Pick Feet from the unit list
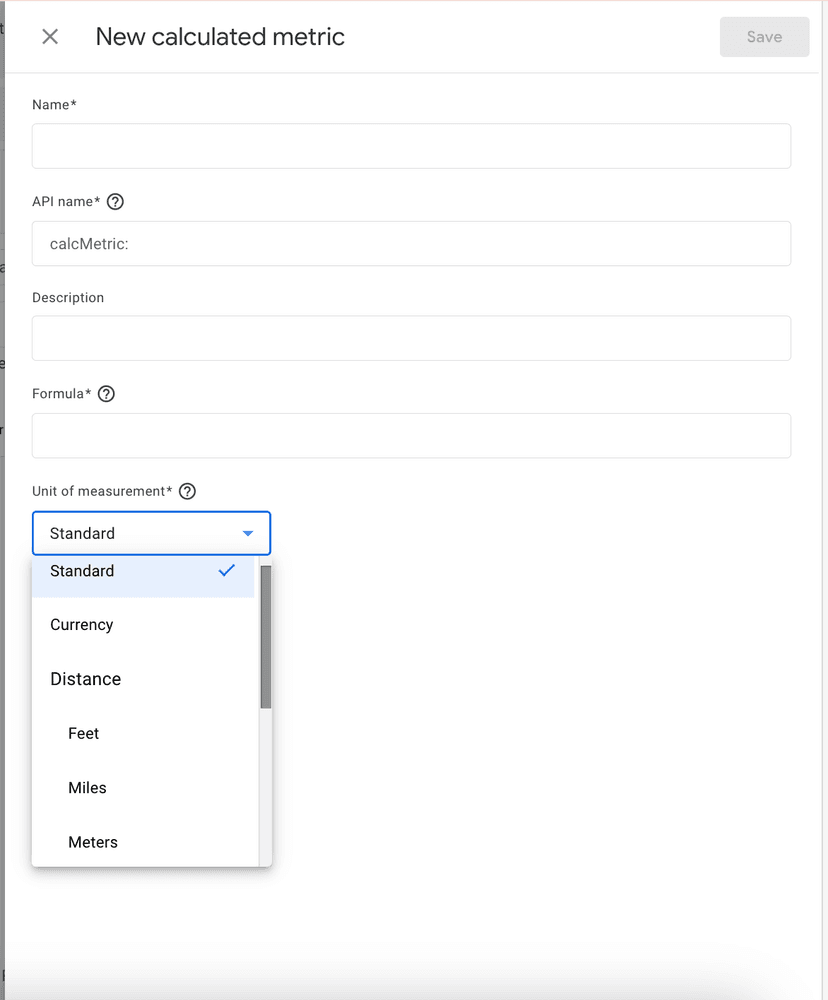Image resolution: width=828 pixels, height=1000 pixels. [83, 733]
